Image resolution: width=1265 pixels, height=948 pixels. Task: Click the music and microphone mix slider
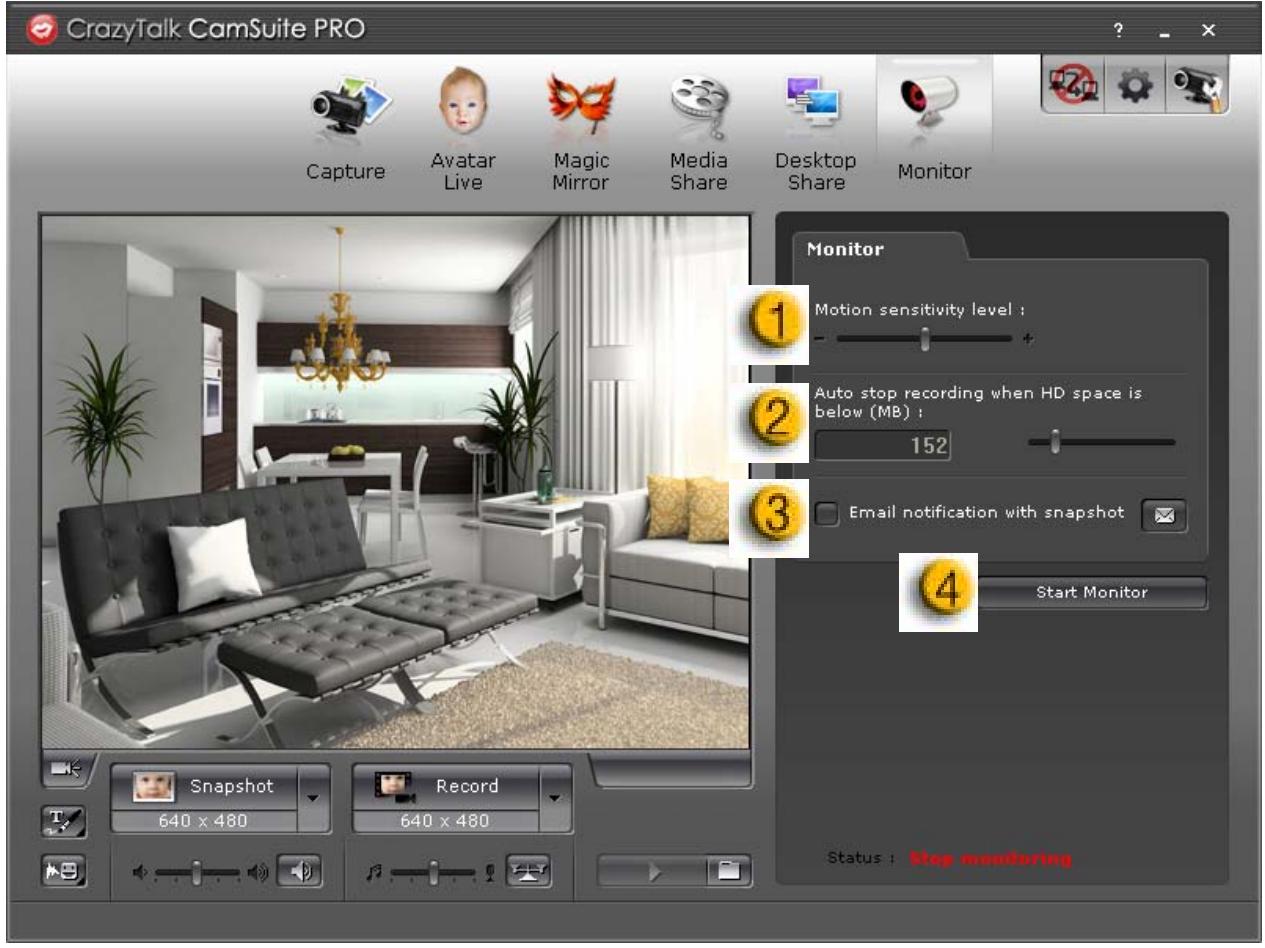pyautogui.click(x=434, y=872)
